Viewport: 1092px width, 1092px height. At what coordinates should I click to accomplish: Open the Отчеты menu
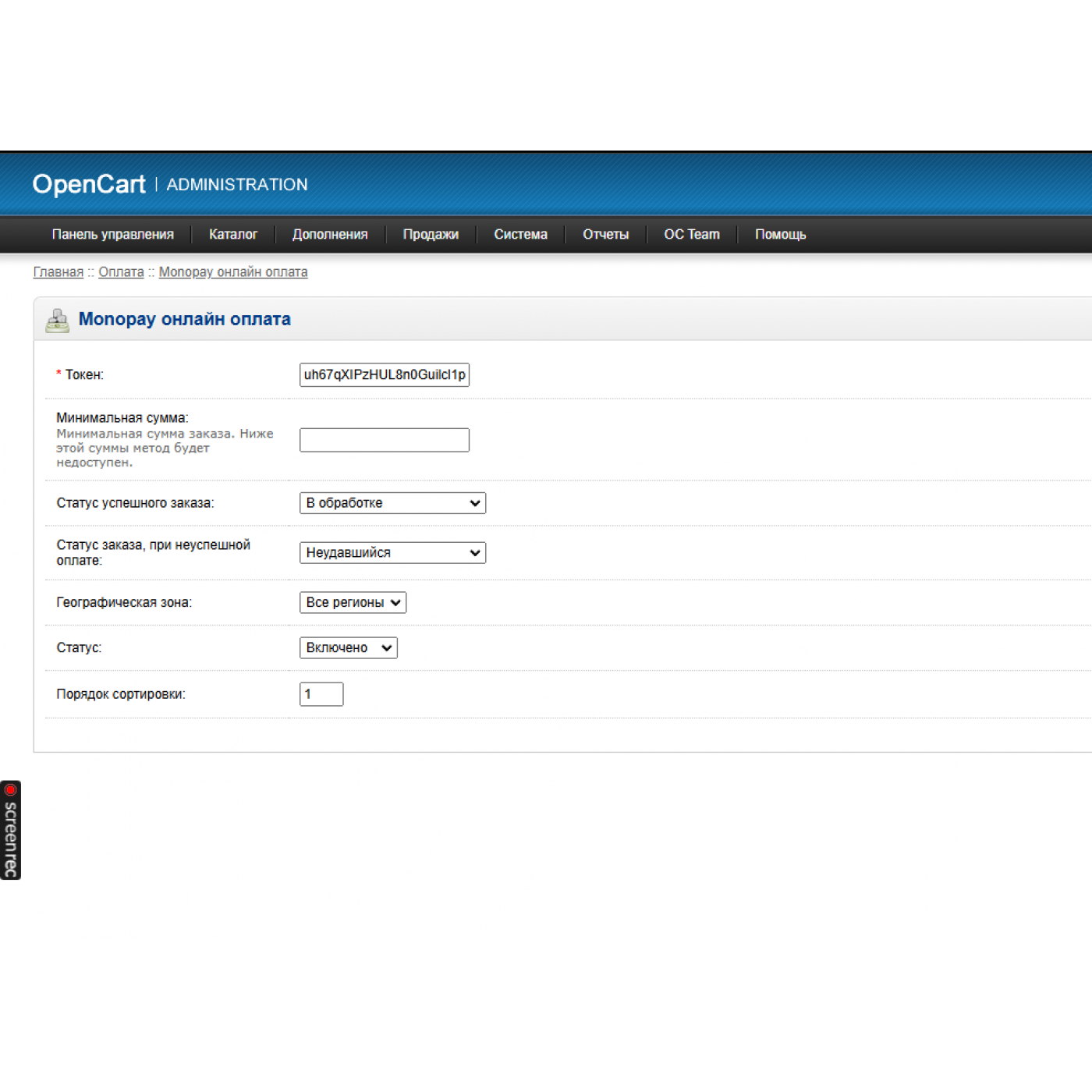pyautogui.click(x=605, y=235)
